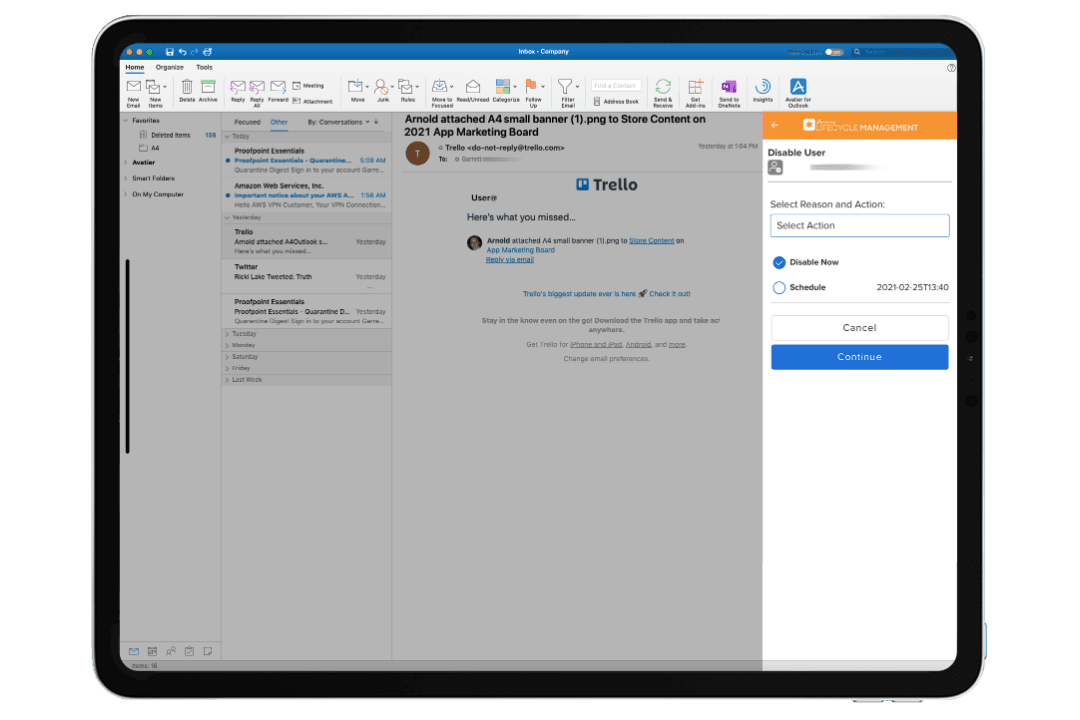Go back using the orange header arrow
Image resolution: width=1080 pixels, height=720 pixels.
click(775, 126)
